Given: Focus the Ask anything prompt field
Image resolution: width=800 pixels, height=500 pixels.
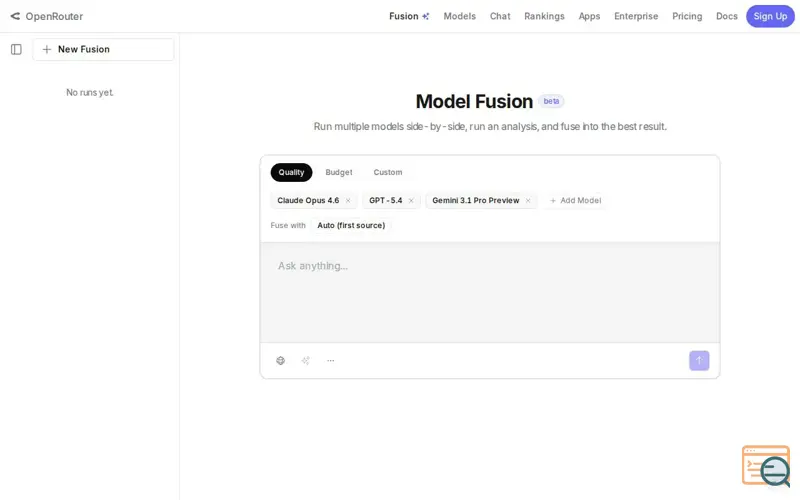Looking at the screenshot, I should (x=490, y=292).
